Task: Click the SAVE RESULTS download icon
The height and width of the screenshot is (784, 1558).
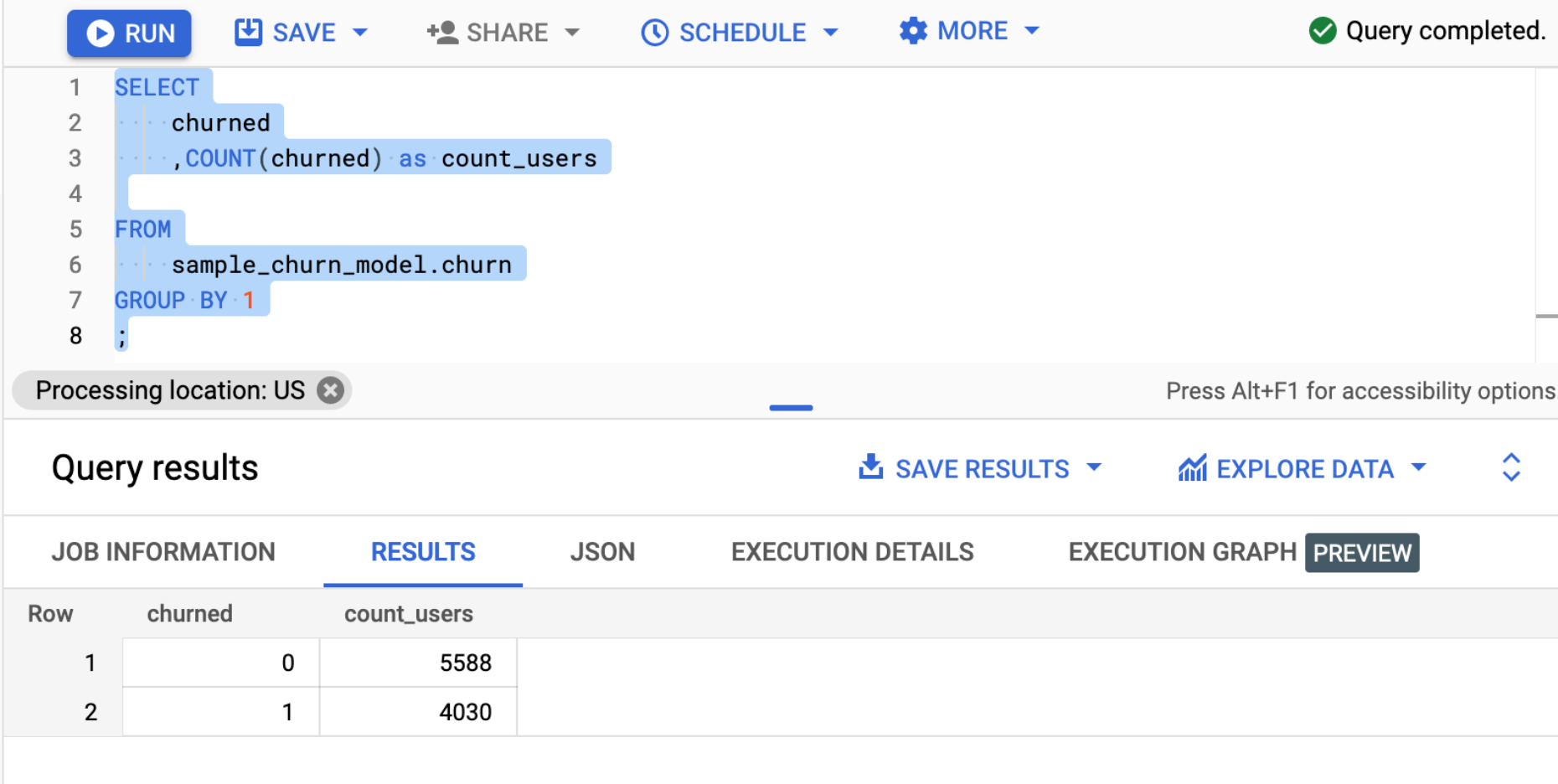Action: pos(871,467)
